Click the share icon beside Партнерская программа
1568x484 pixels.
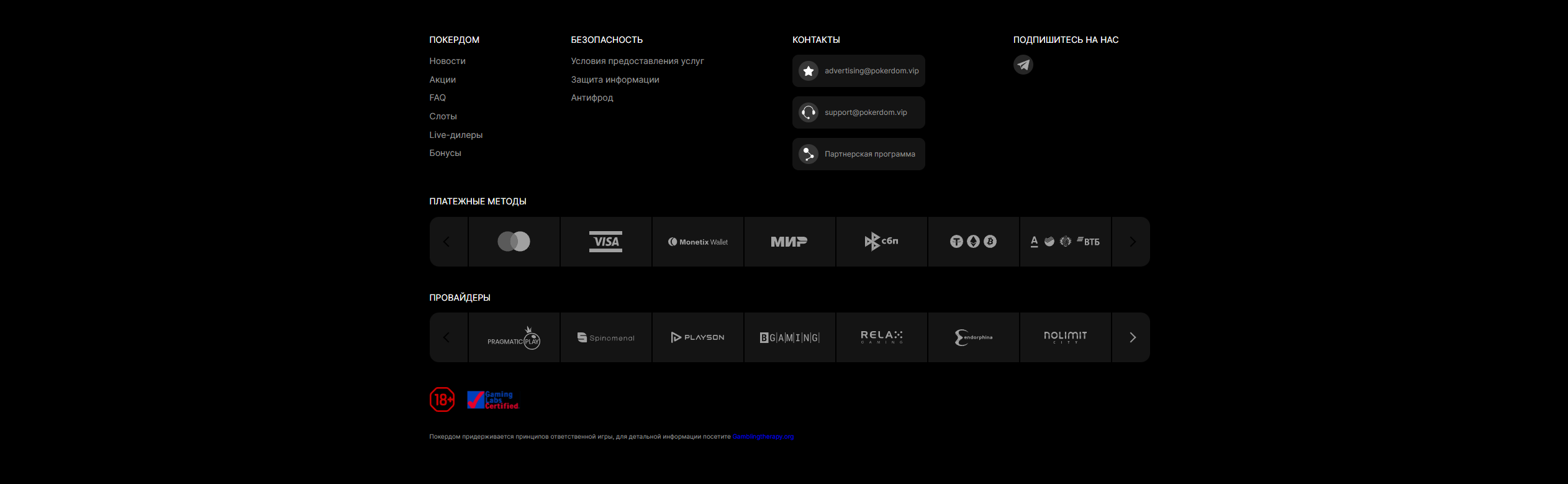tap(809, 154)
